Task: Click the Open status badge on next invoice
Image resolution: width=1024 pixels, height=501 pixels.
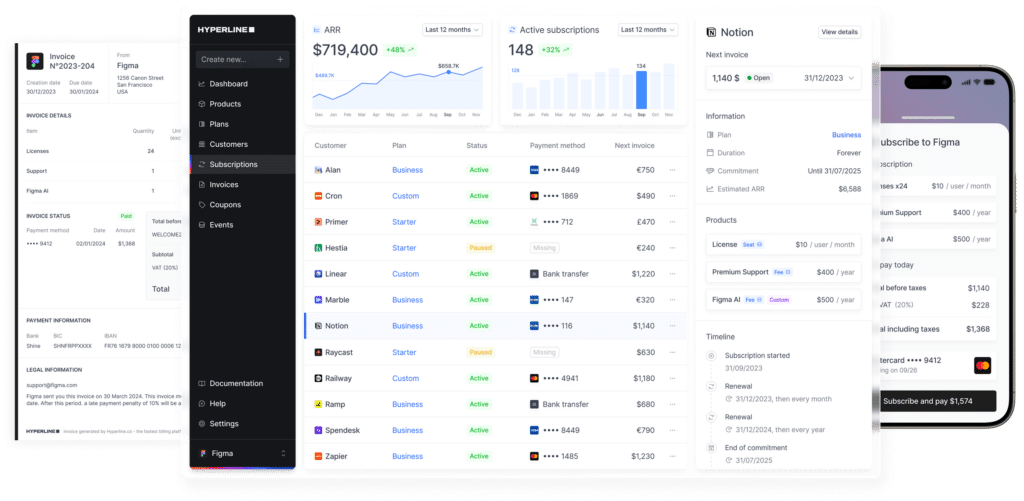Action: point(759,78)
